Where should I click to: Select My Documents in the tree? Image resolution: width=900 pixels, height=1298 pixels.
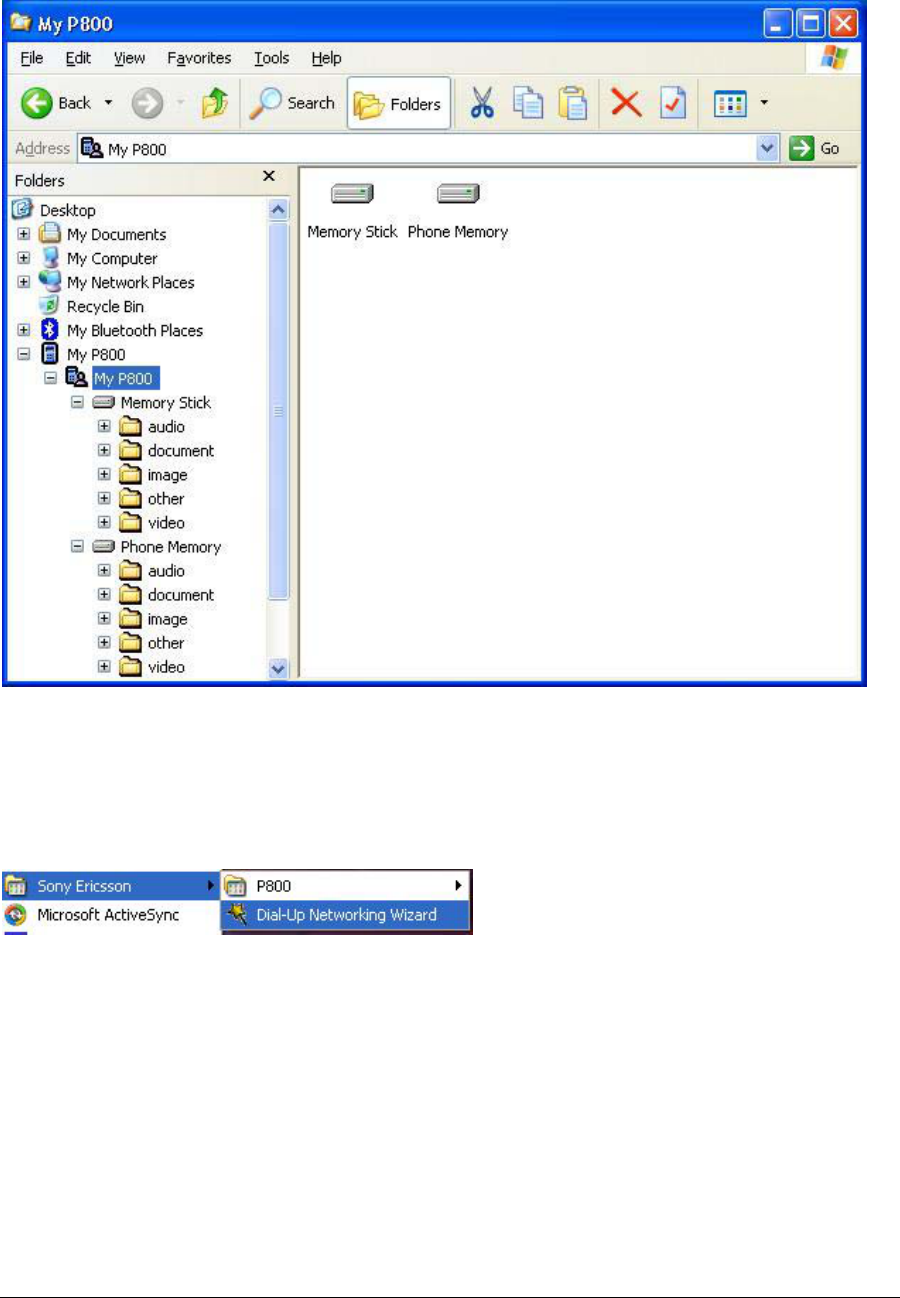pos(116,234)
